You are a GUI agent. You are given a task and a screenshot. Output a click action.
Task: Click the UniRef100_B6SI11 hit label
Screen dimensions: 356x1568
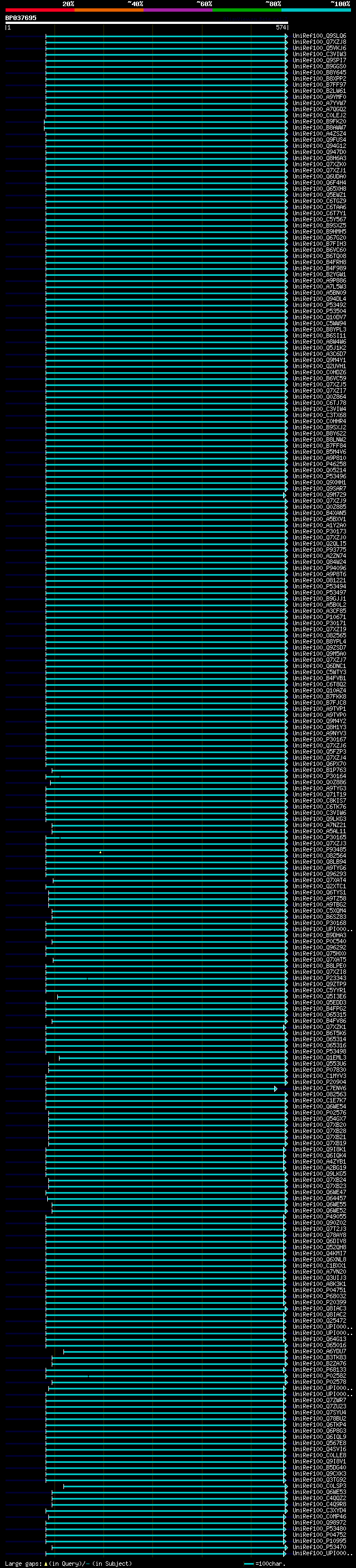tap(319, 335)
